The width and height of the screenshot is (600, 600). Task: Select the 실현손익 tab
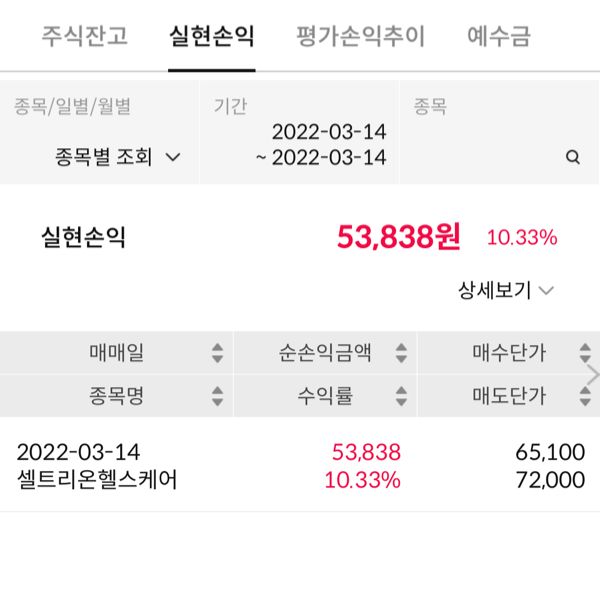pos(211,37)
